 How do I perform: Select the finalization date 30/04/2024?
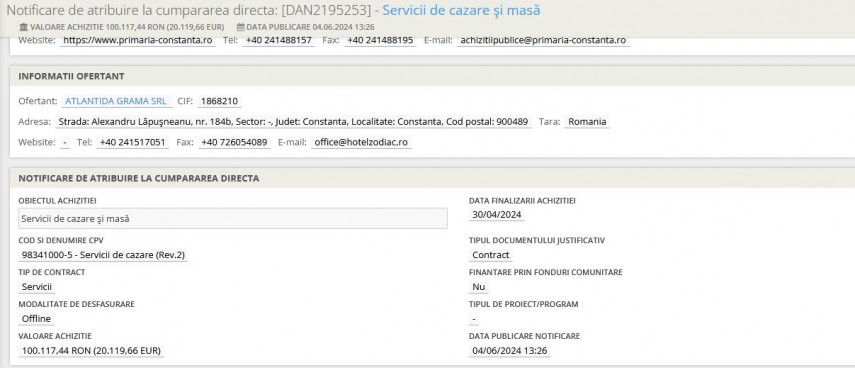497,215
